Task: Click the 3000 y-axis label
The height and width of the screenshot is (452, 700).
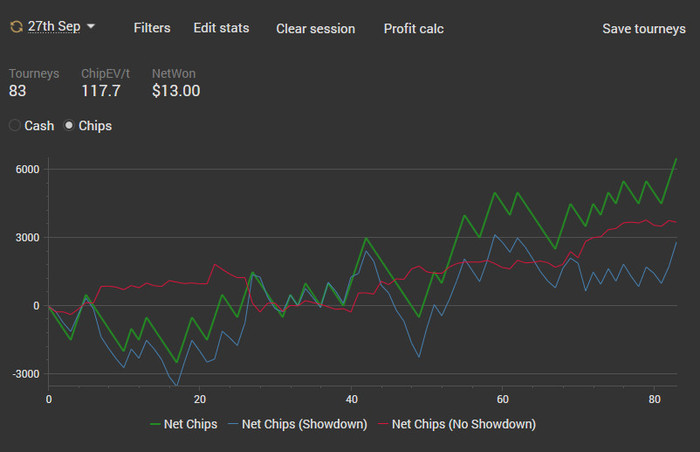Action: [27, 238]
